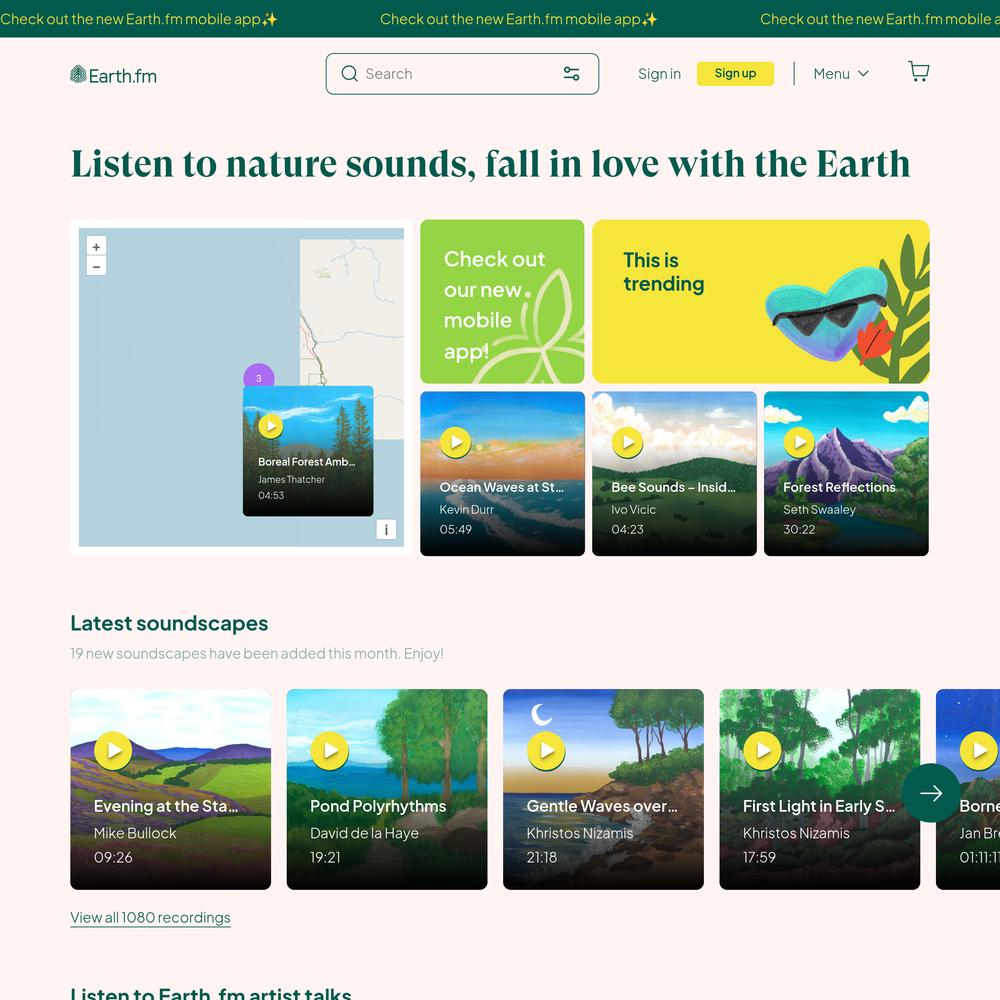Viewport: 1000px width, 1000px height.
Task: Show map attribution info
Action: pos(386,529)
